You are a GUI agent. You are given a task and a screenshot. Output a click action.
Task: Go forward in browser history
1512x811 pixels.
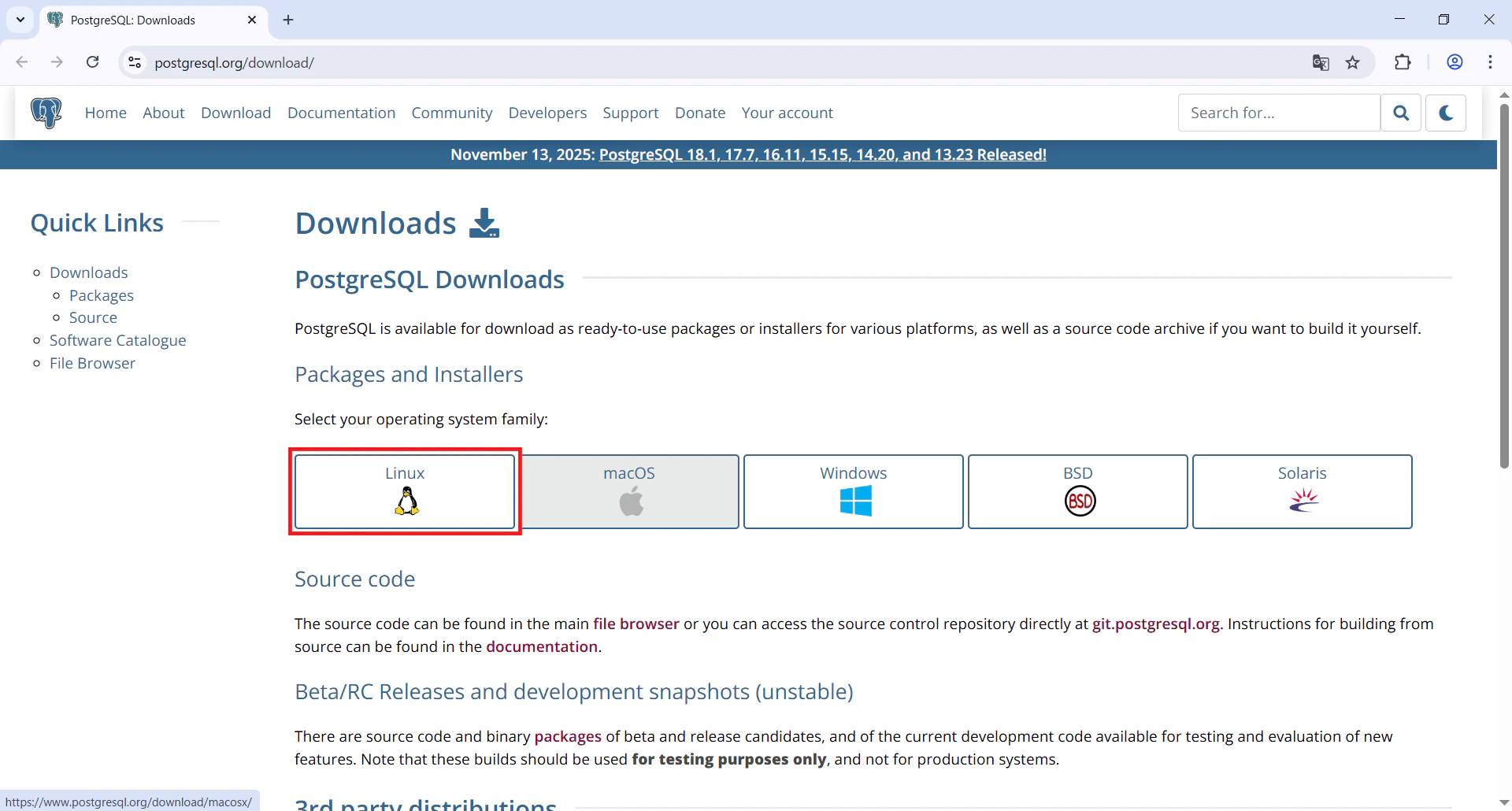click(x=57, y=62)
